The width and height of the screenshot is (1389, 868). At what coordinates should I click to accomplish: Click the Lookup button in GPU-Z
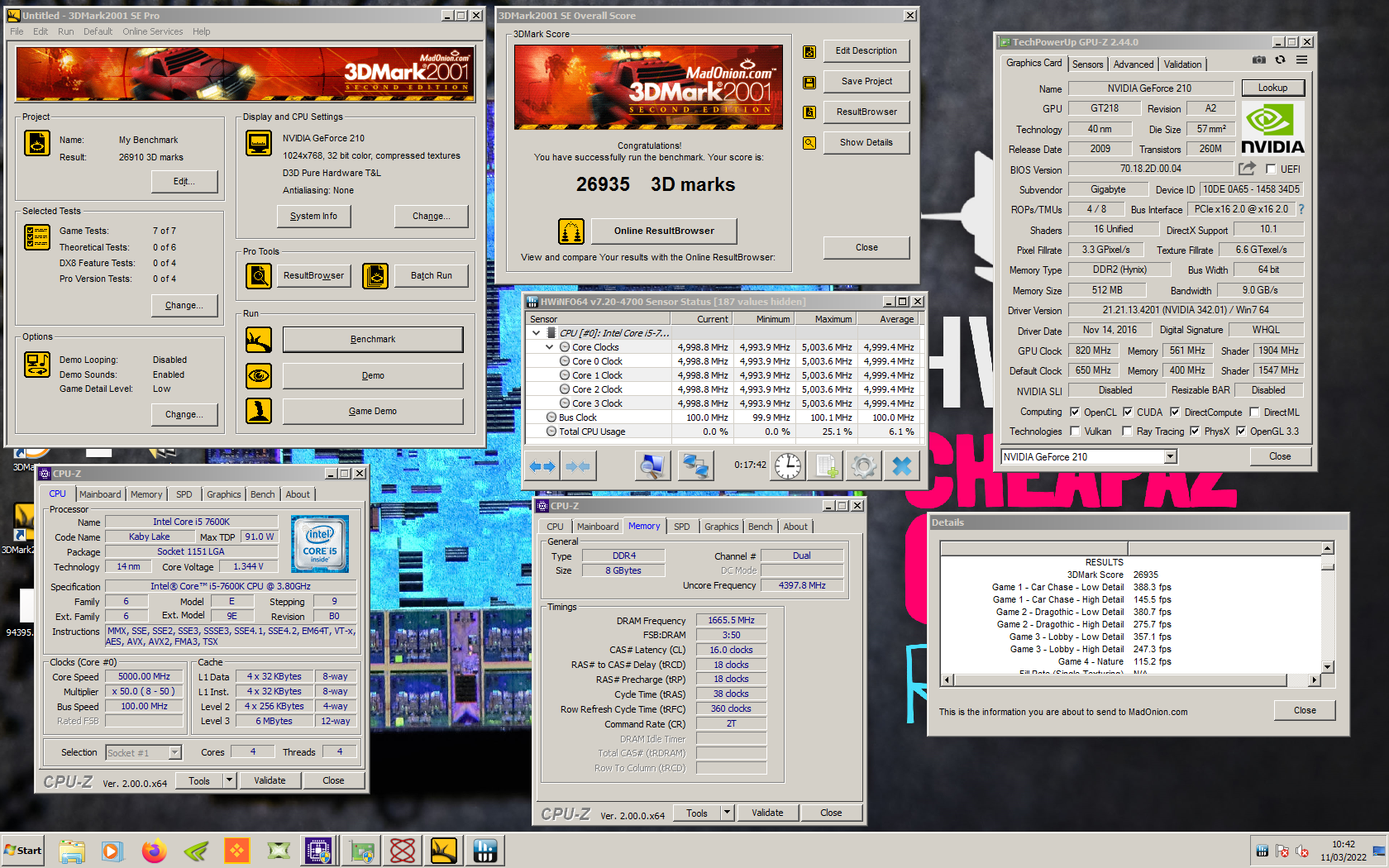(x=1272, y=88)
